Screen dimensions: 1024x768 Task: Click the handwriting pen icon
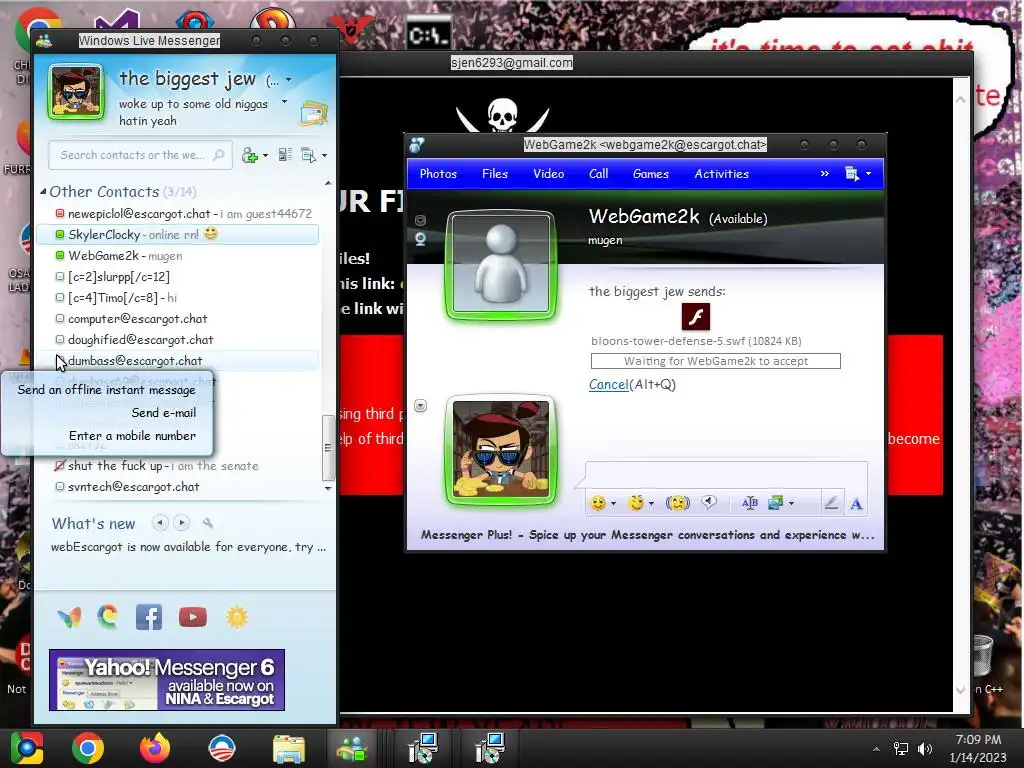click(x=831, y=503)
